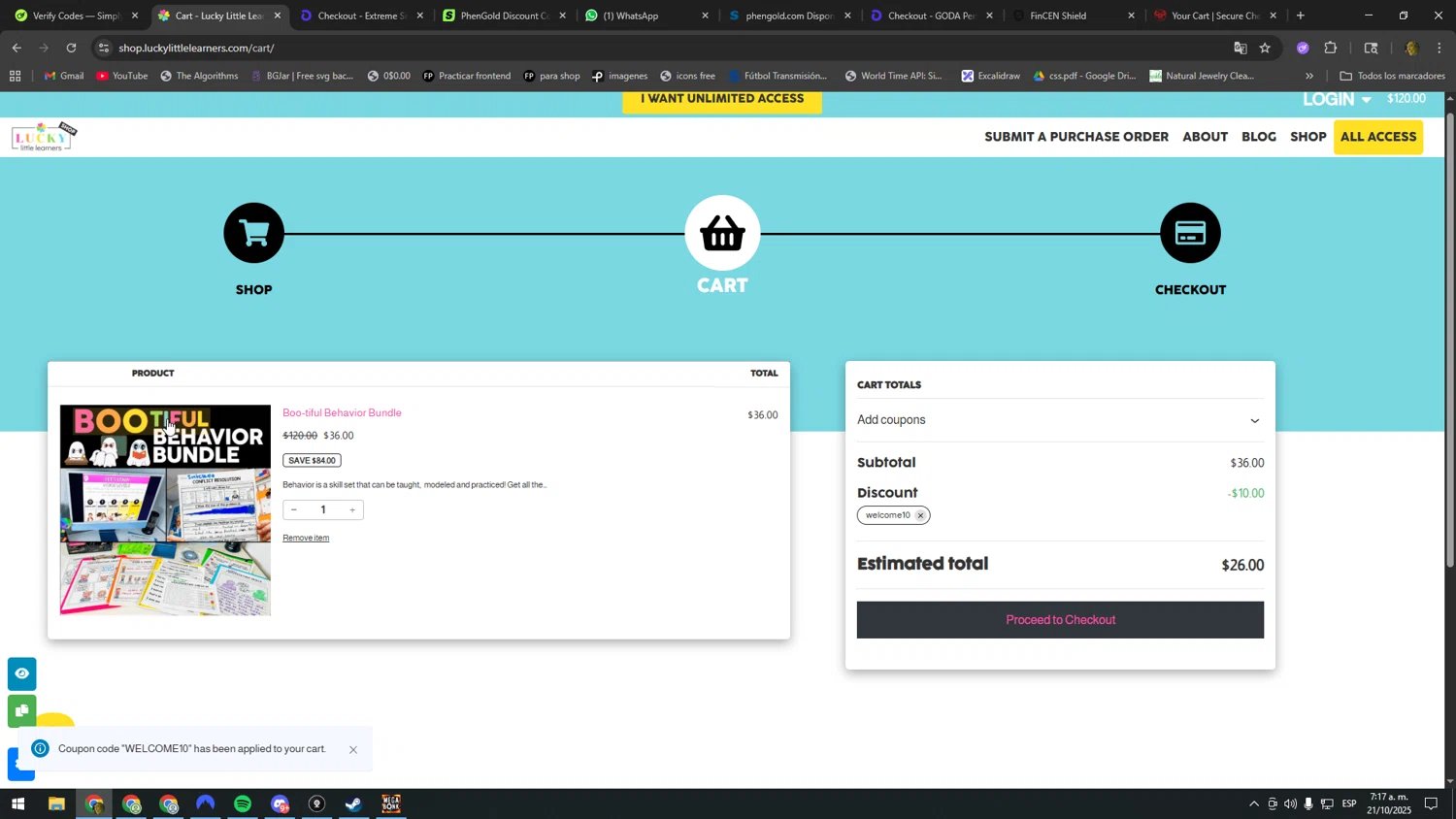Open Submit a Purchase Order page
The width and height of the screenshot is (1456, 819).
1076,137
